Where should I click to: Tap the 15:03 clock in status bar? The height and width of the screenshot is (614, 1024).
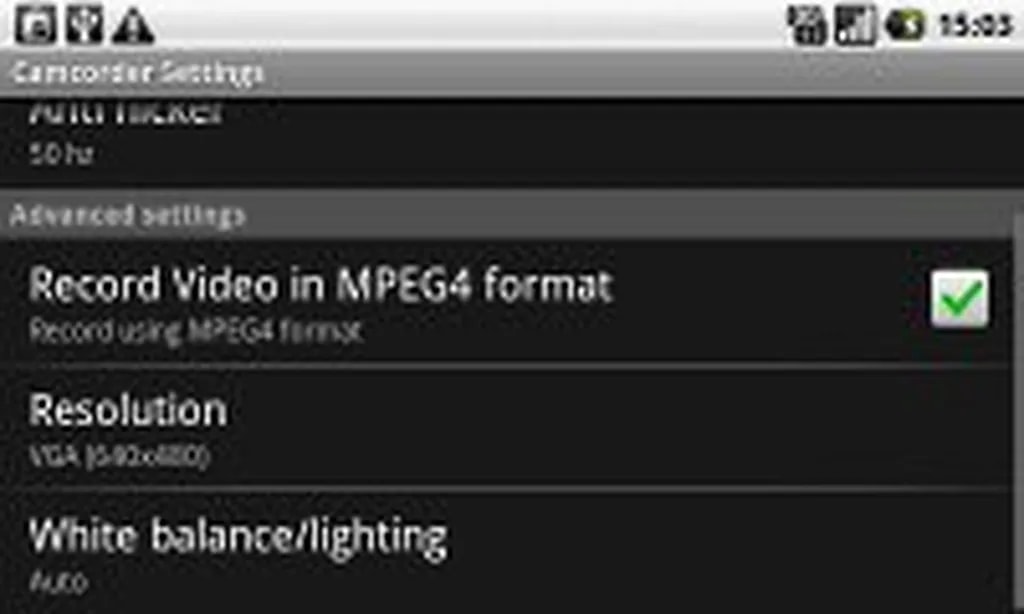[x=975, y=25]
